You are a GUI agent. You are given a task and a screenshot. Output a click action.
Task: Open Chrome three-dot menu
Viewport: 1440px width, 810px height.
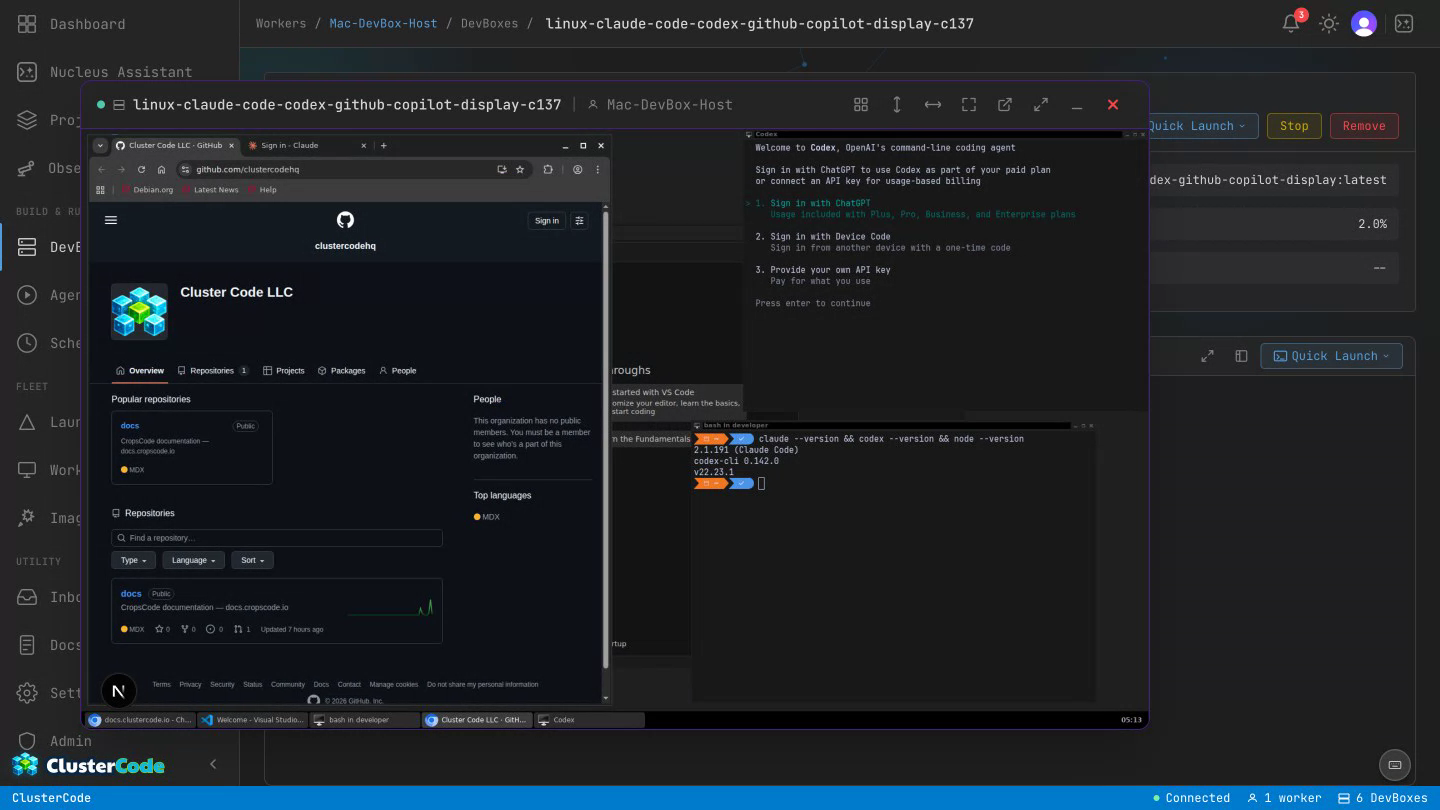click(598, 169)
